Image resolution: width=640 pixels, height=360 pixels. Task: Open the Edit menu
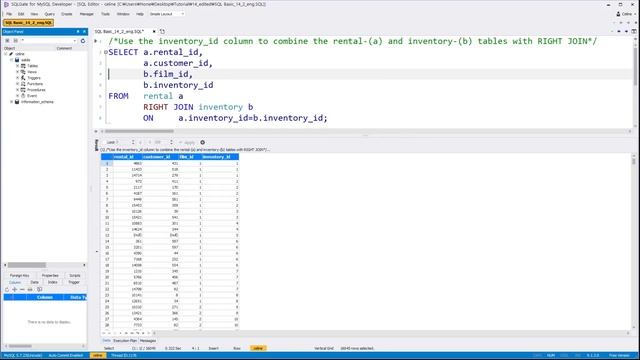pyautogui.click(x=21, y=14)
